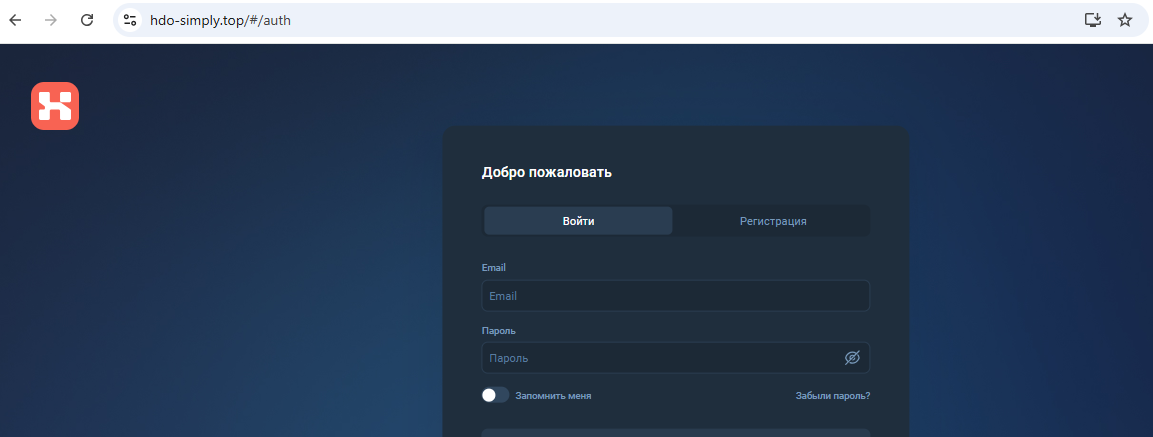
Task: Enable the Запомнить меня switch
Action: (x=495, y=395)
